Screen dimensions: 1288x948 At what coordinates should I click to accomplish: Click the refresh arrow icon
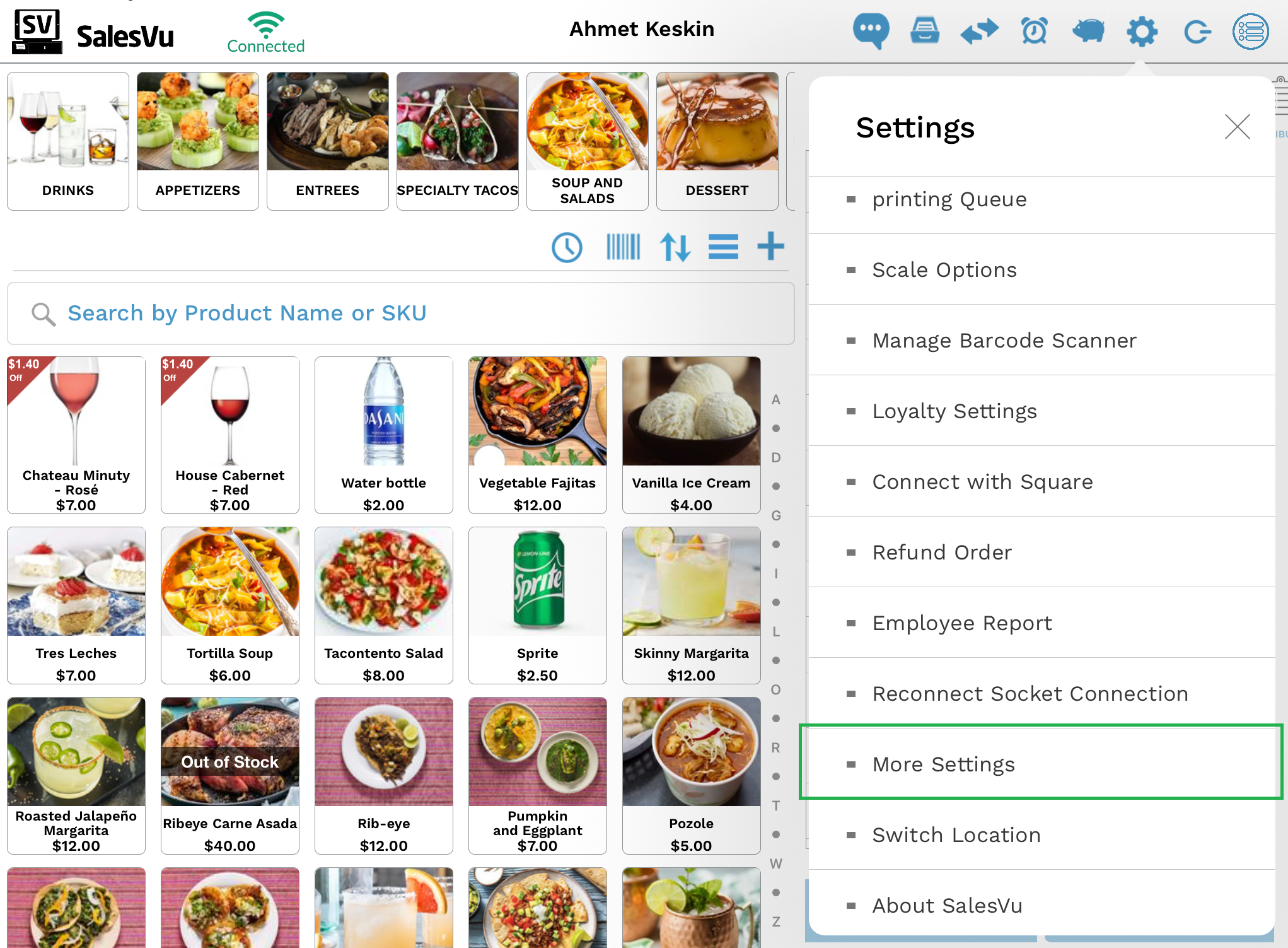tap(1196, 31)
